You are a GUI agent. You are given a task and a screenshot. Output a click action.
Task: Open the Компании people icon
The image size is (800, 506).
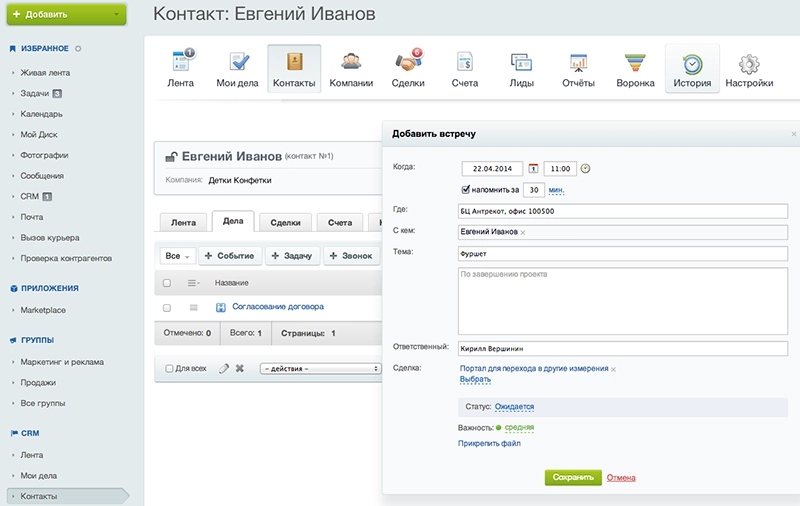[x=351, y=63]
